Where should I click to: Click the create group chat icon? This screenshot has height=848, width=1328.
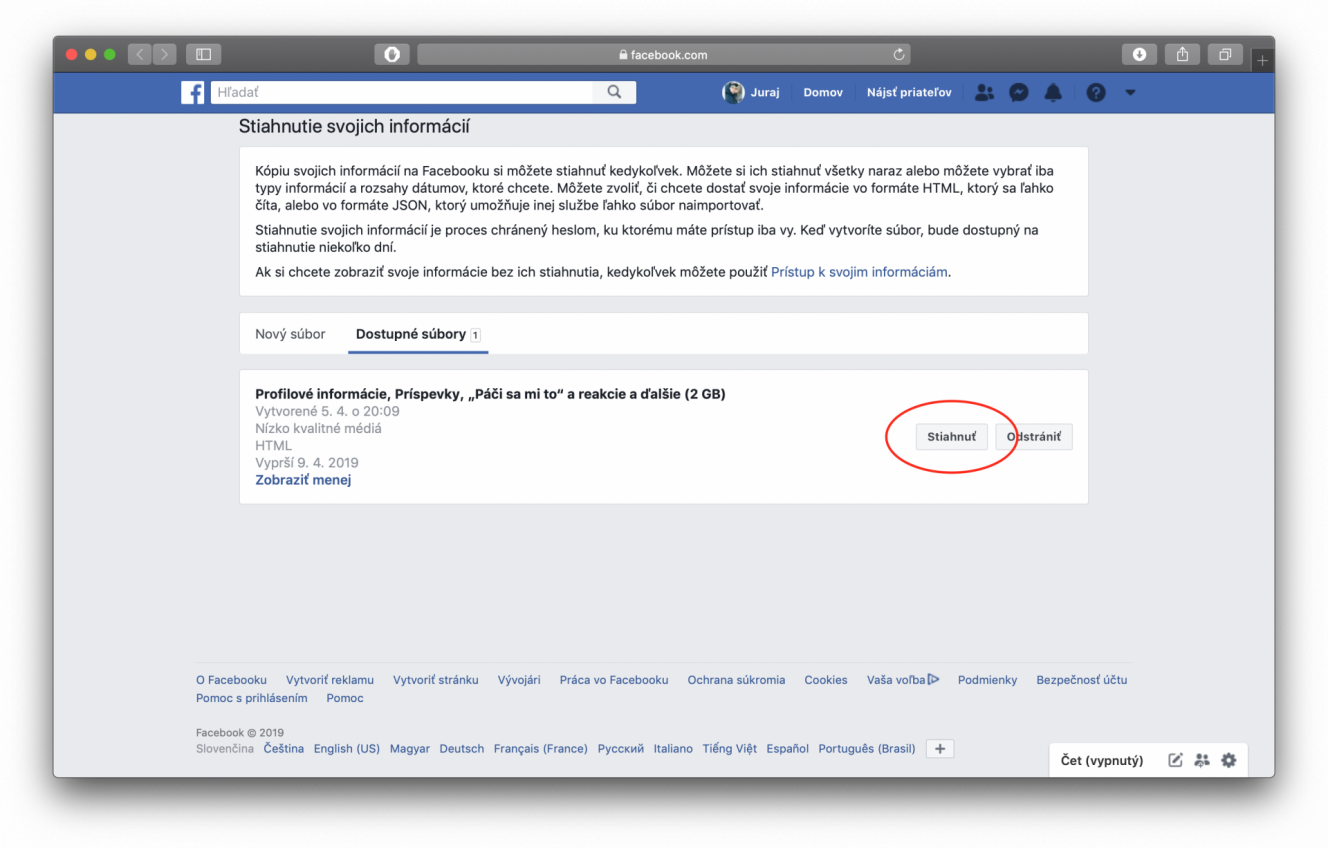1202,761
